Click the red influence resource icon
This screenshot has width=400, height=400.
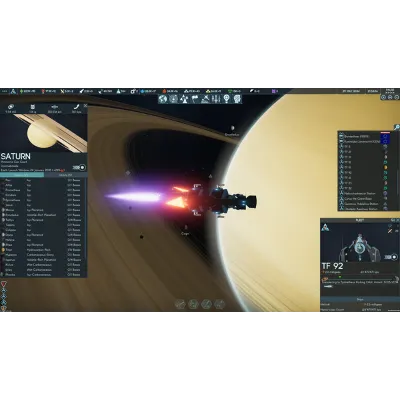[x=43, y=91]
